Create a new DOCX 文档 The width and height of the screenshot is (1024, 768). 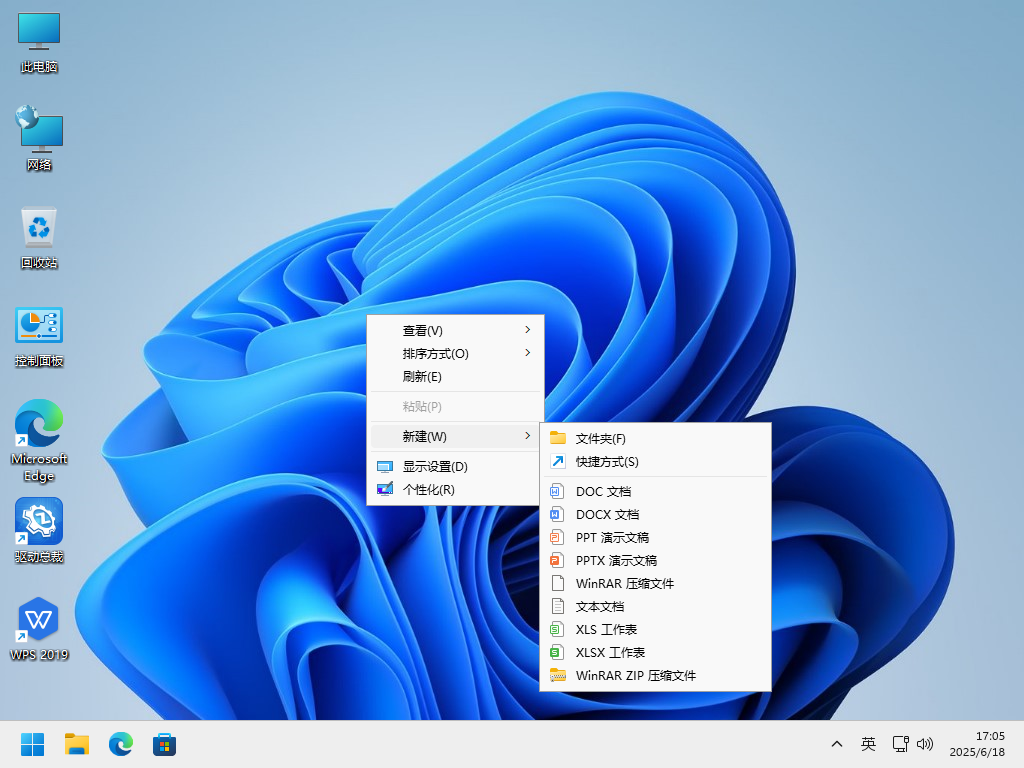(606, 514)
